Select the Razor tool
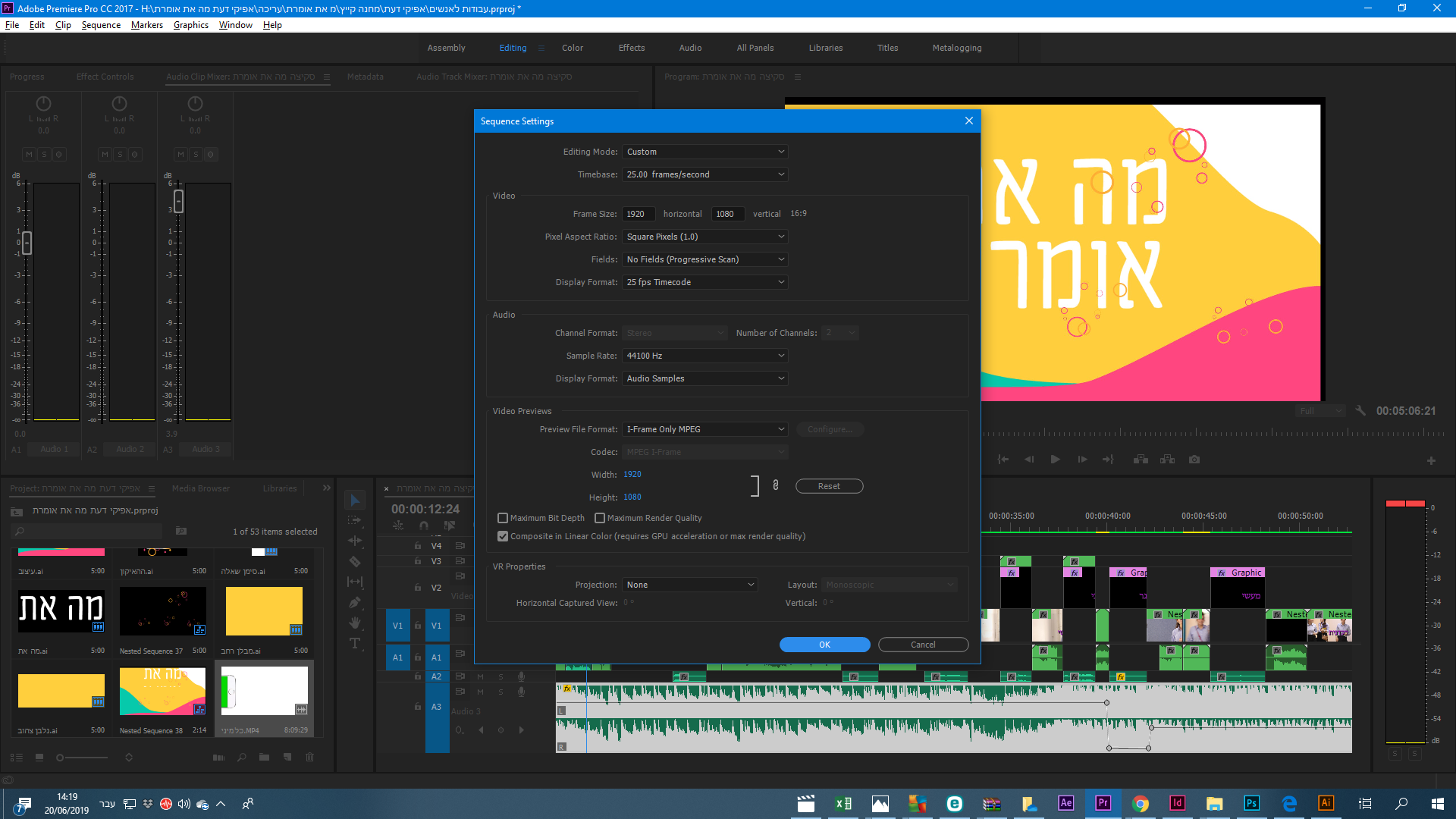The width and height of the screenshot is (1456, 819). pos(354,562)
